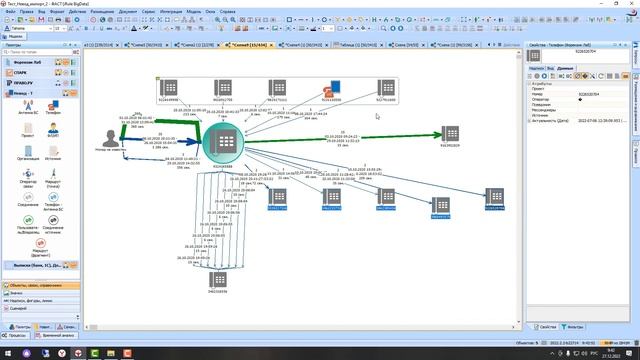Click the globe icon in main toolbar

[102, 20]
